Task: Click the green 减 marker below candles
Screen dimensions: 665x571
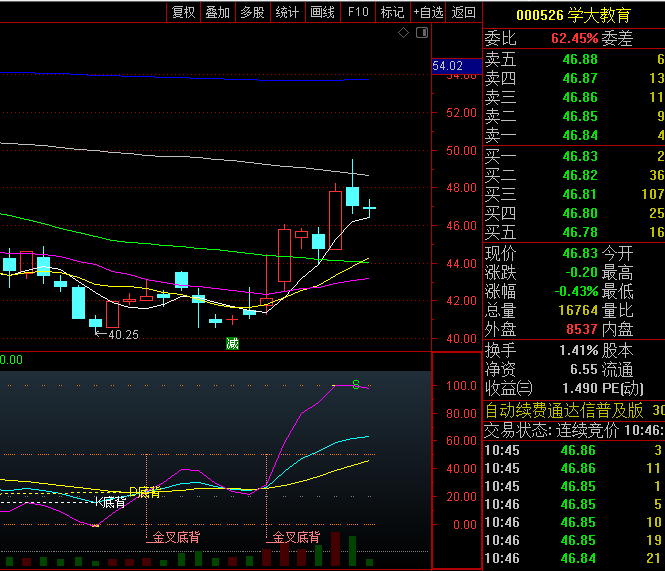Action: [x=232, y=344]
